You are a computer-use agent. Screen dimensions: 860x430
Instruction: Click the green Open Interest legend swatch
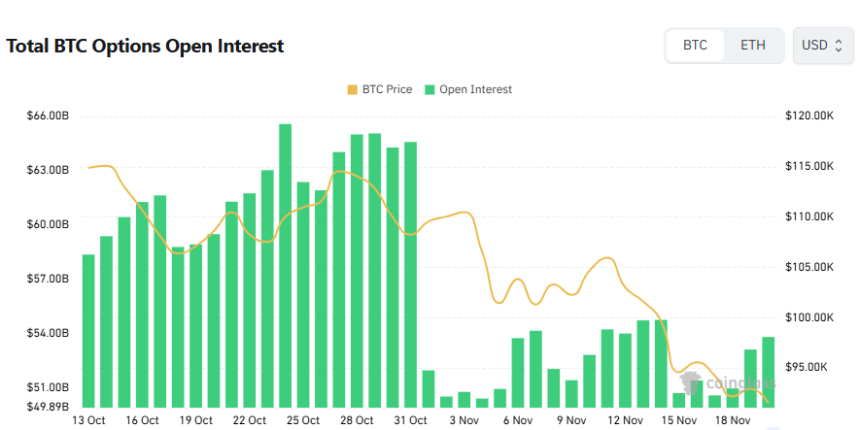point(429,90)
